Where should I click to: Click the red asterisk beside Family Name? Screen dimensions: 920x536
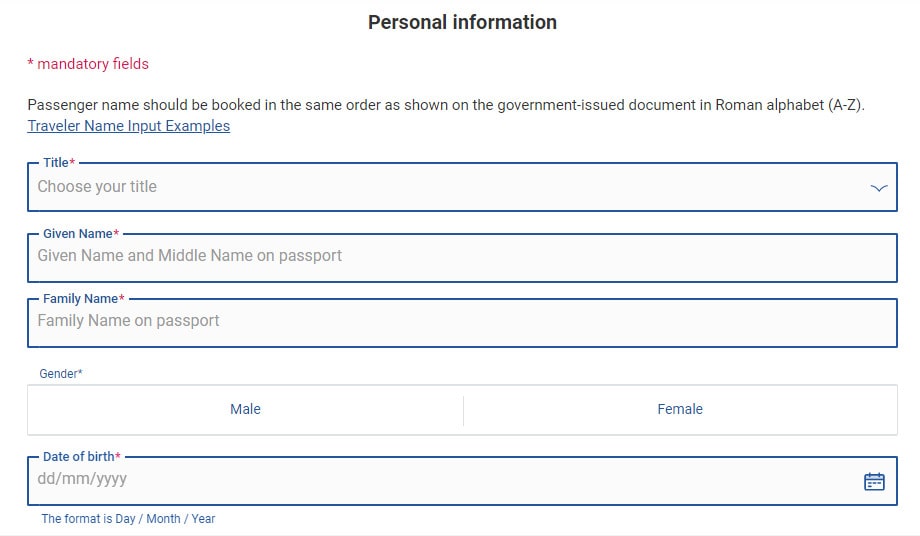122,298
